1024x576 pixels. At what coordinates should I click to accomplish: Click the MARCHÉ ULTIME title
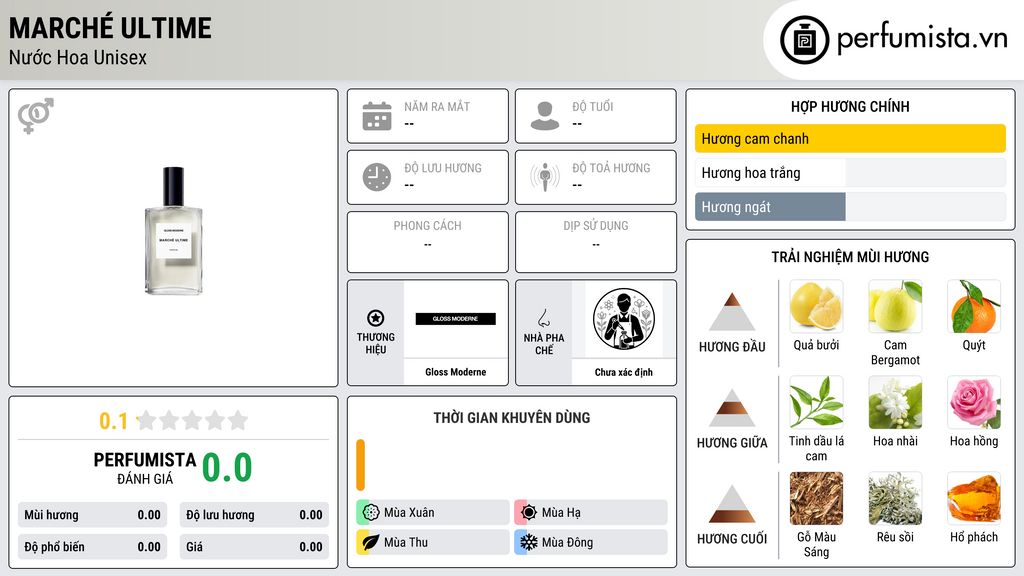[110, 28]
